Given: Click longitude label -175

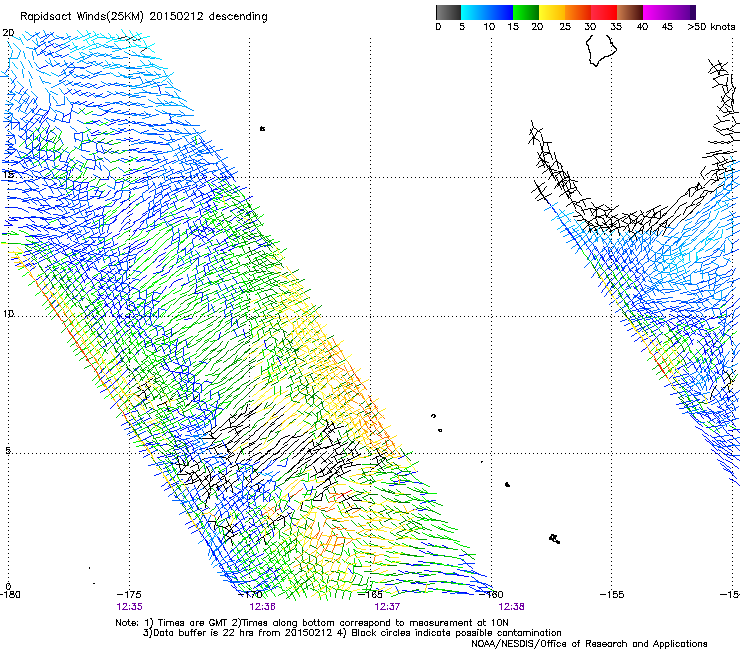Looking at the screenshot, I should (x=129, y=594).
